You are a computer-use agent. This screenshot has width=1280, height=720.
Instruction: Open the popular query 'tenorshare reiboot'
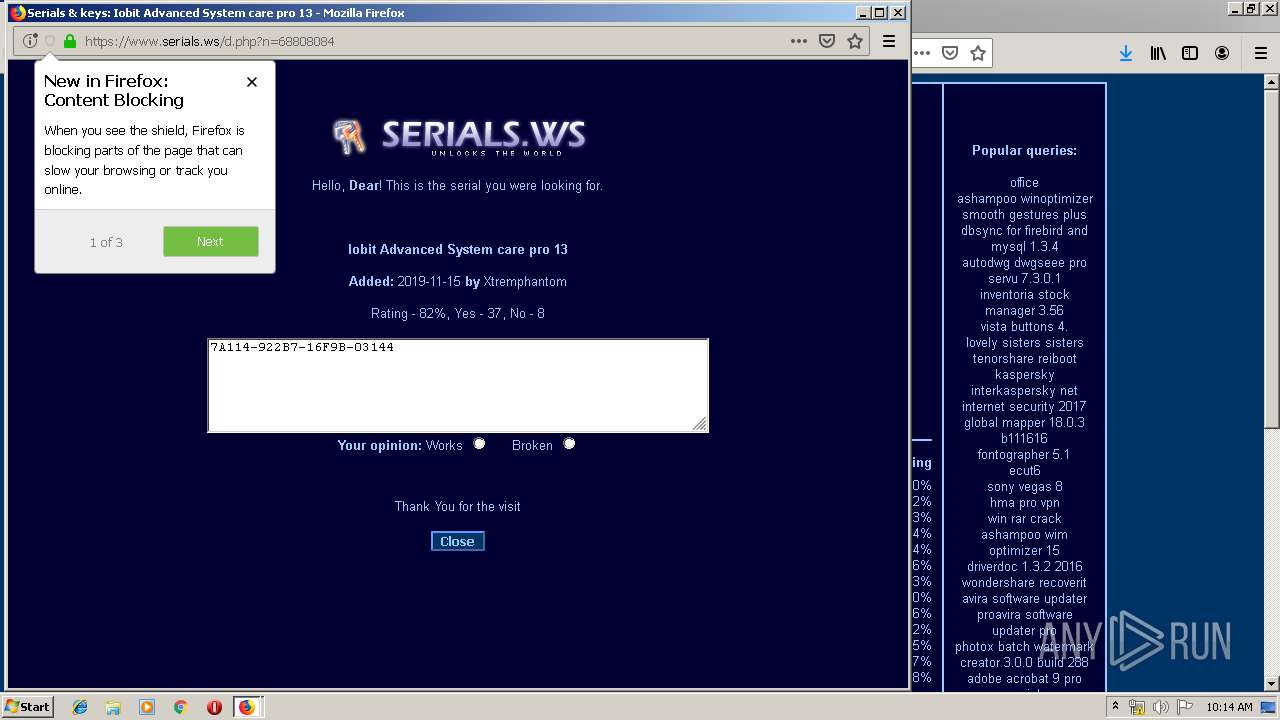tap(1024, 359)
